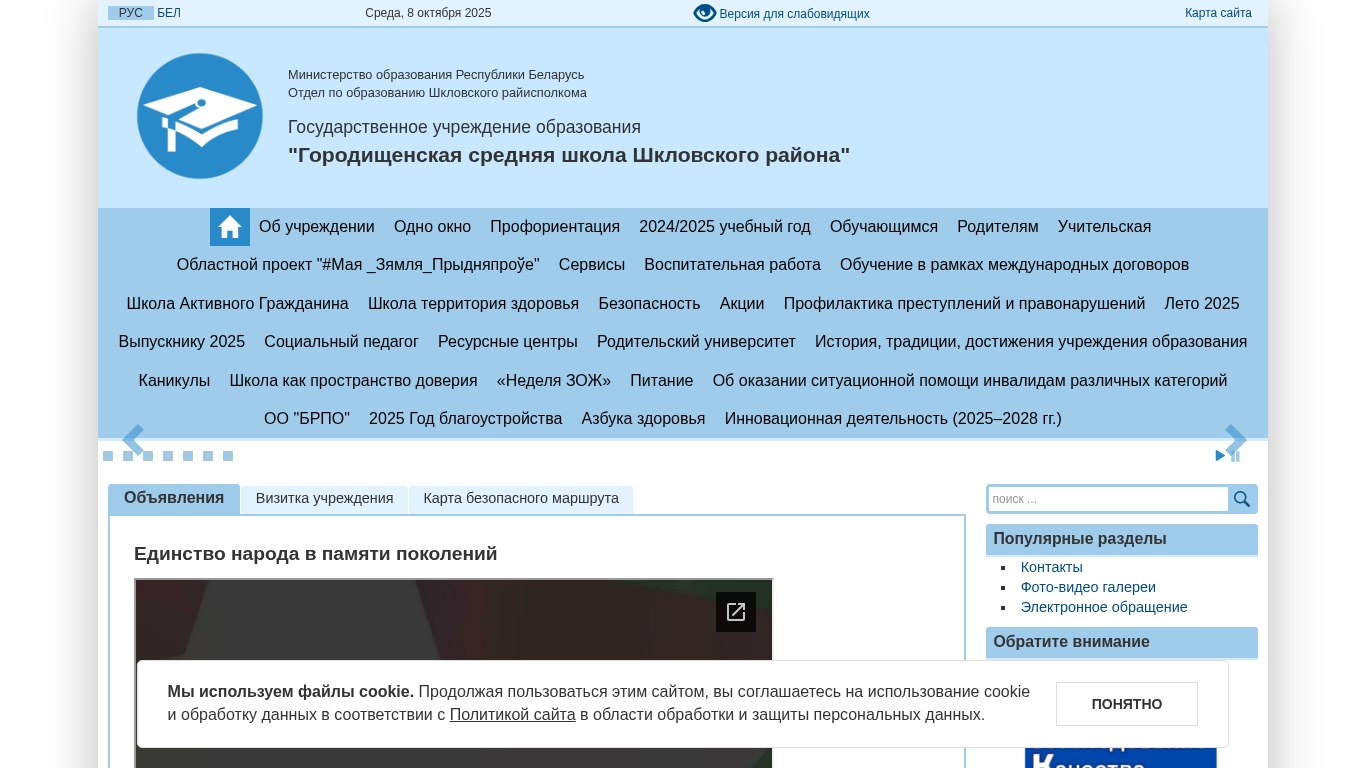Open the Ресурсные центры menu
Screen dimensions: 1366x768
pyautogui.click(x=508, y=342)
